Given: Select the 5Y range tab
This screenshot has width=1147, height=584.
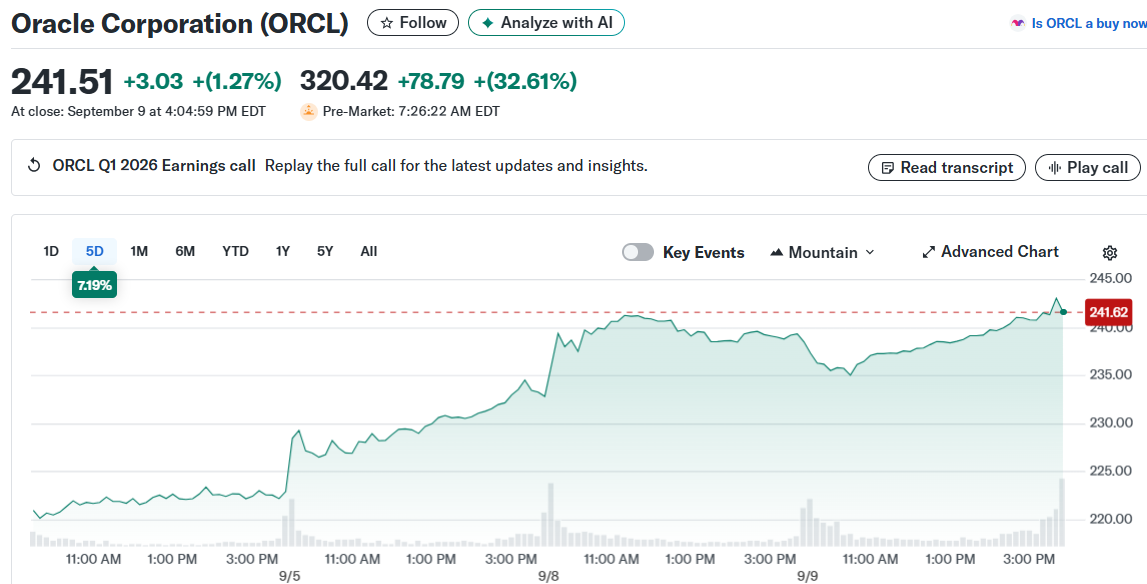Looking at the screenshot, I should point(325,251).
